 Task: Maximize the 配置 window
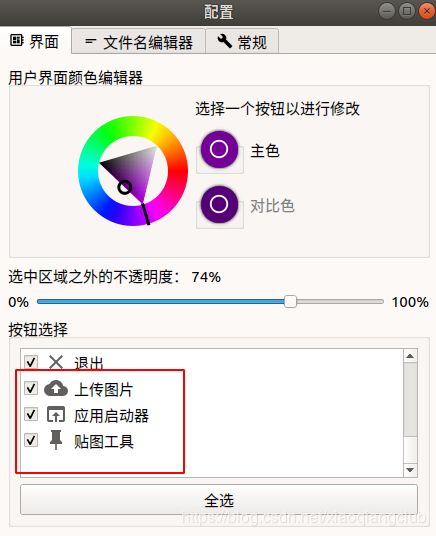407,11
